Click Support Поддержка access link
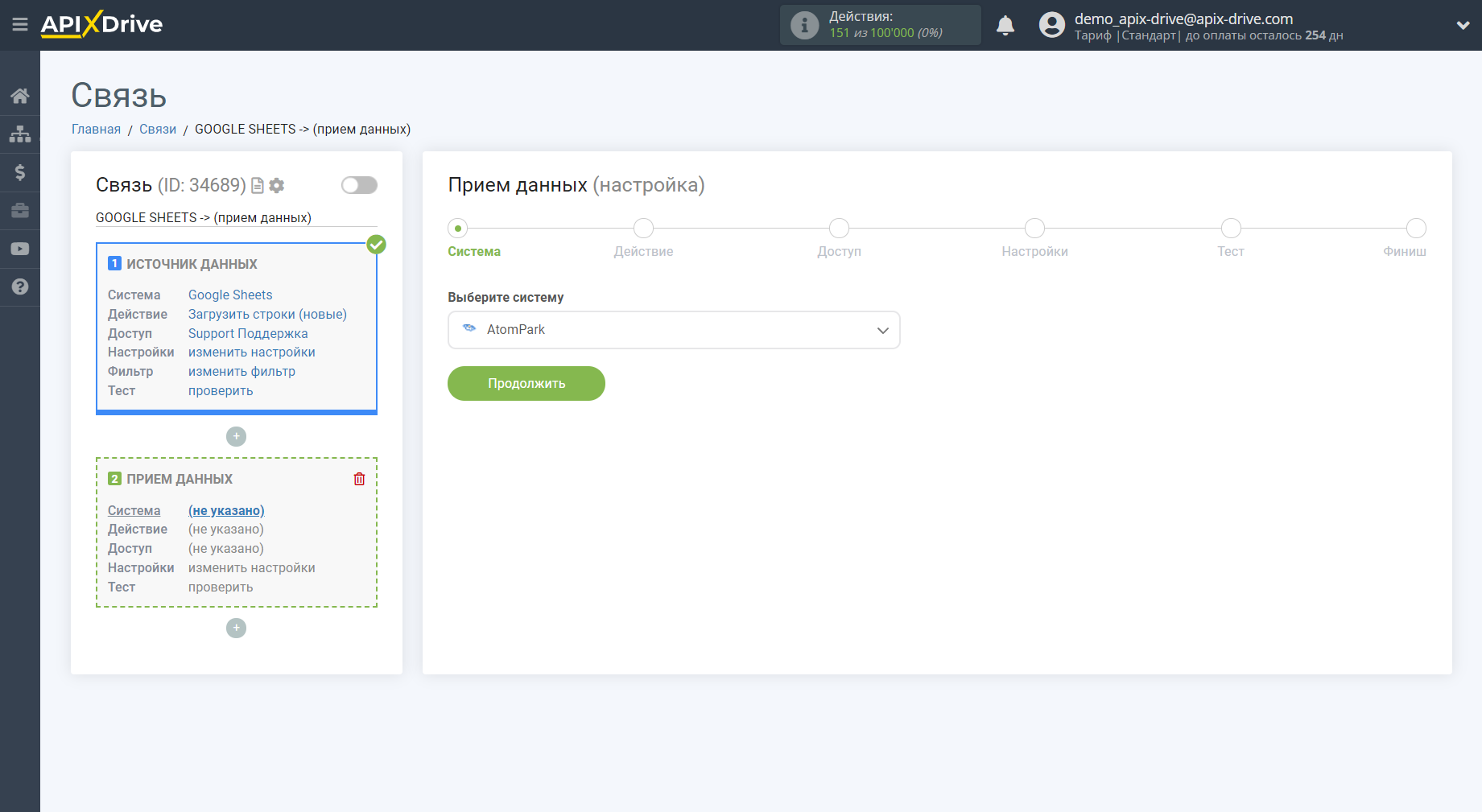The height and width of the screenshot is (812, 1482). [248, 333]
